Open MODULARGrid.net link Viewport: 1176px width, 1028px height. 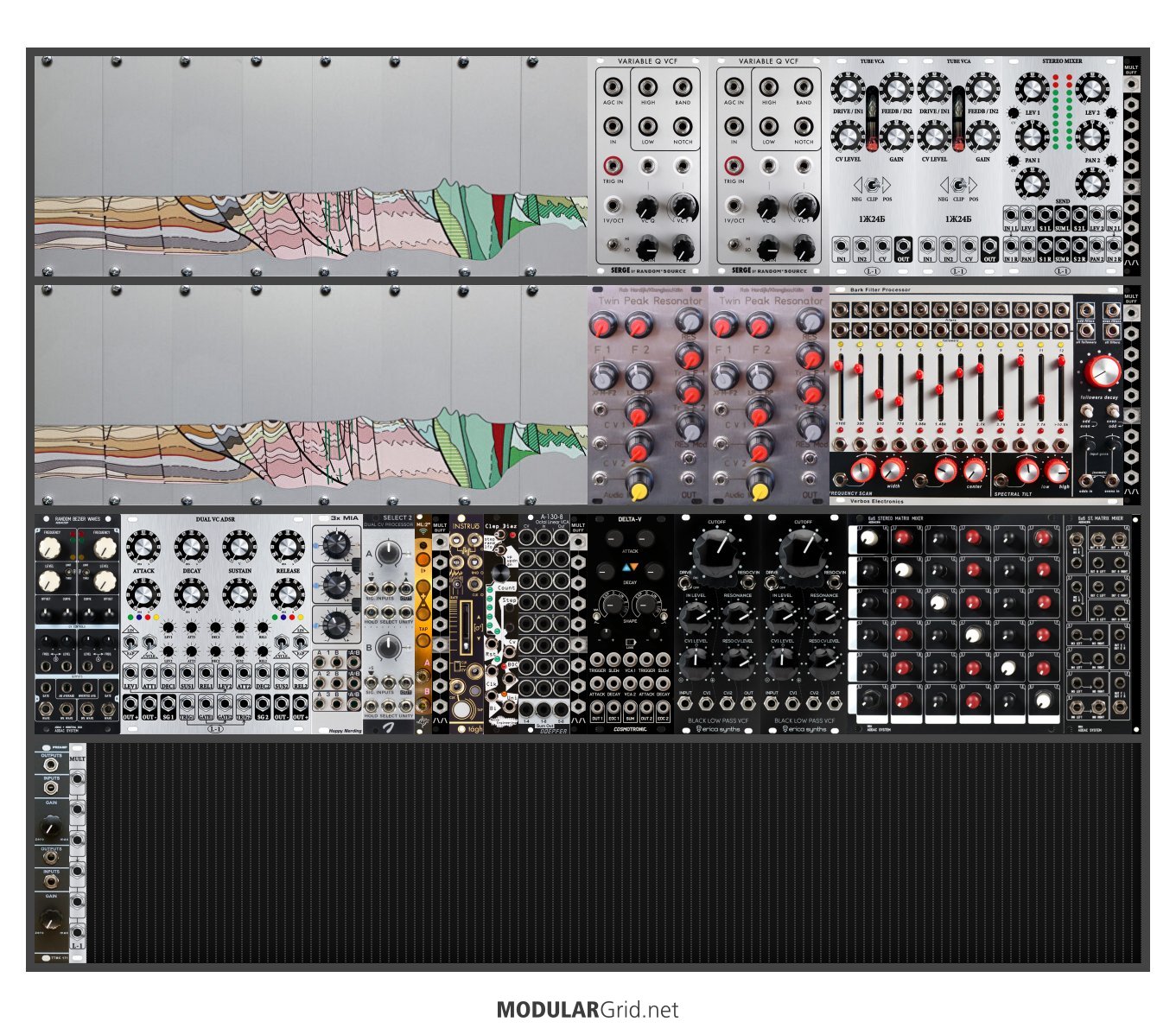588,1010
